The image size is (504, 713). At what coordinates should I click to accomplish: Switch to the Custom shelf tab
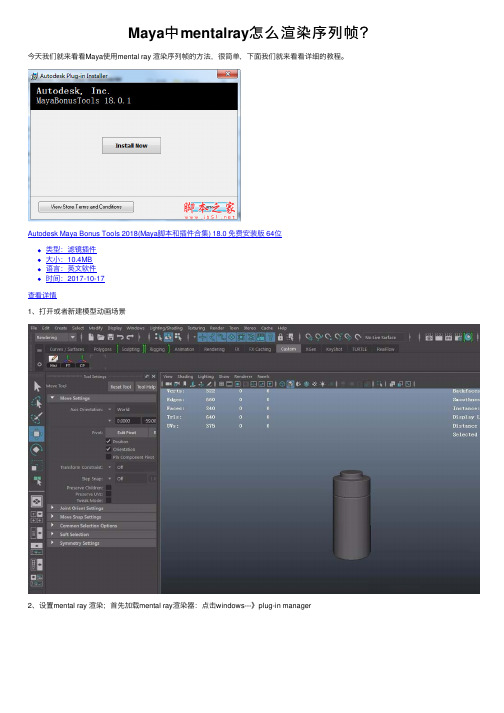point(288,349)
